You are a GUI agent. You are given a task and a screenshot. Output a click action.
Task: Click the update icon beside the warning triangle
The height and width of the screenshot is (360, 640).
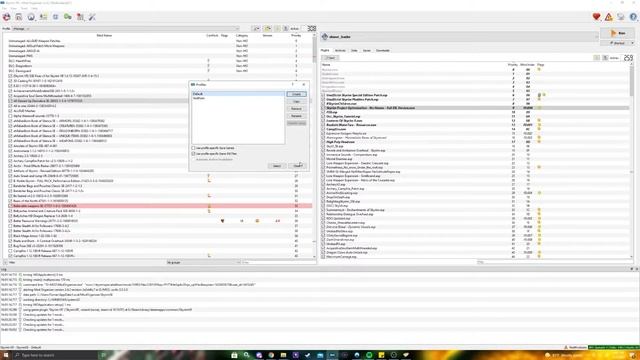click(x=621, y=17)
